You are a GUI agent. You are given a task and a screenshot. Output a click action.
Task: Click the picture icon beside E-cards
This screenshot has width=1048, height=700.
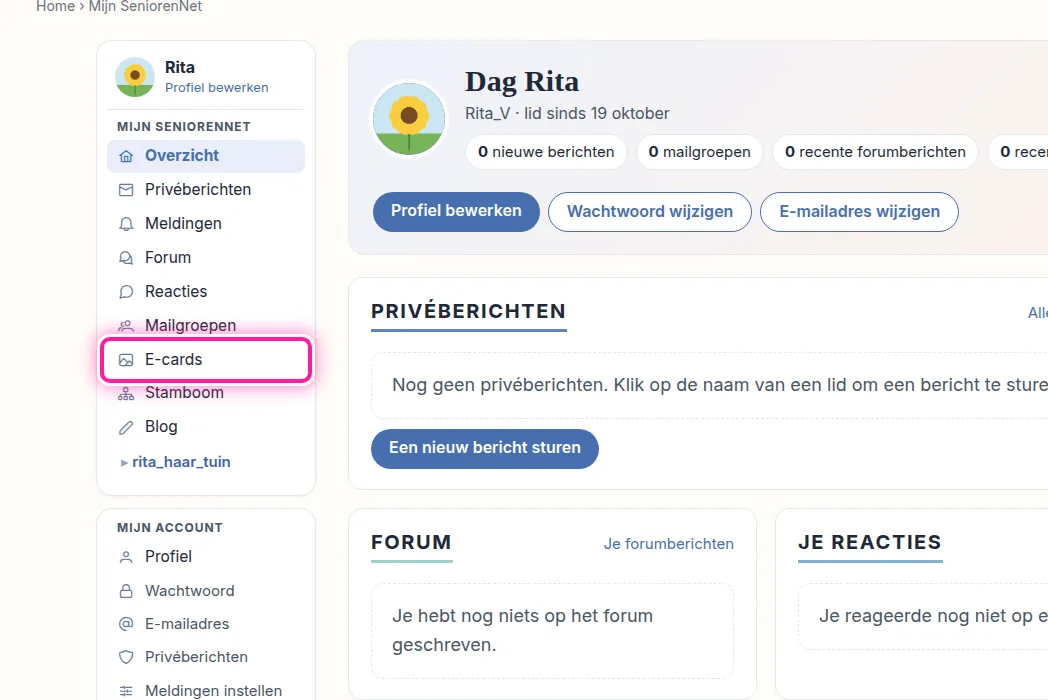pyautogui.click(x=126, y=360)
